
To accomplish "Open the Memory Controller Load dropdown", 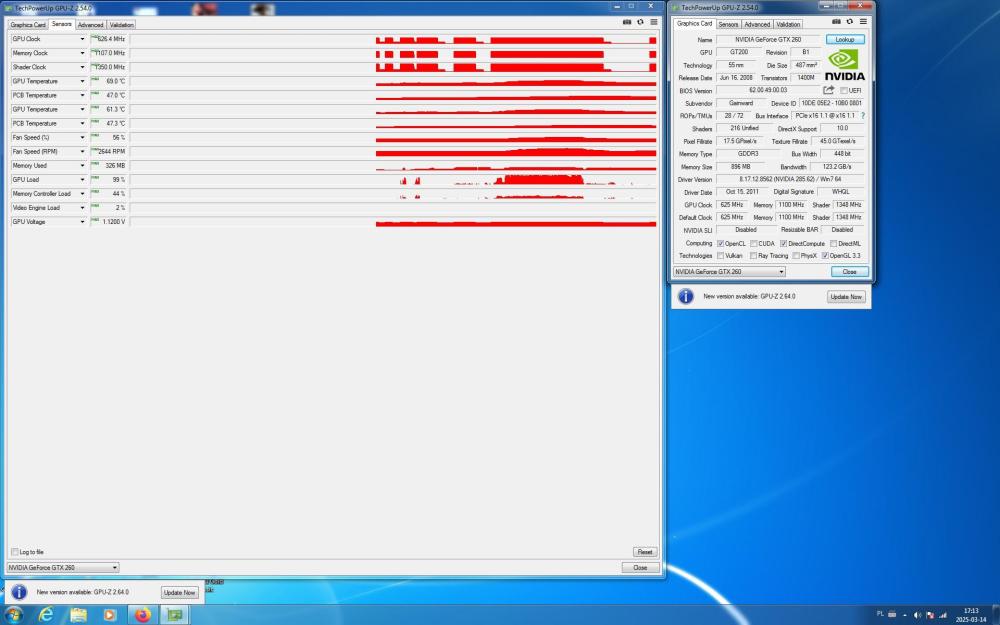I will click(x=82, y=193).
